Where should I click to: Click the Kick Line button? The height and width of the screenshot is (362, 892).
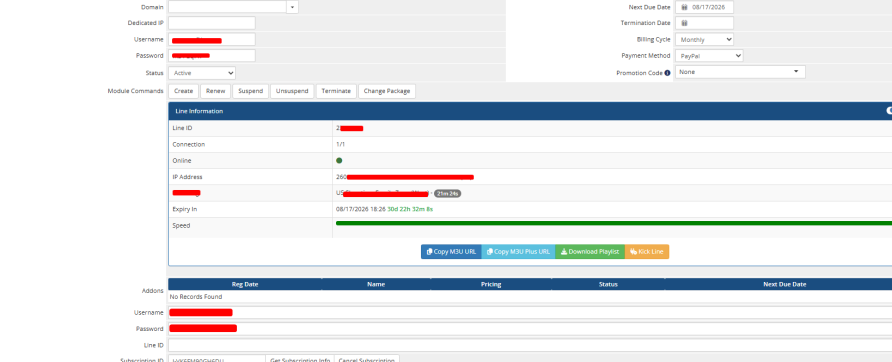[x=647, y=252]
